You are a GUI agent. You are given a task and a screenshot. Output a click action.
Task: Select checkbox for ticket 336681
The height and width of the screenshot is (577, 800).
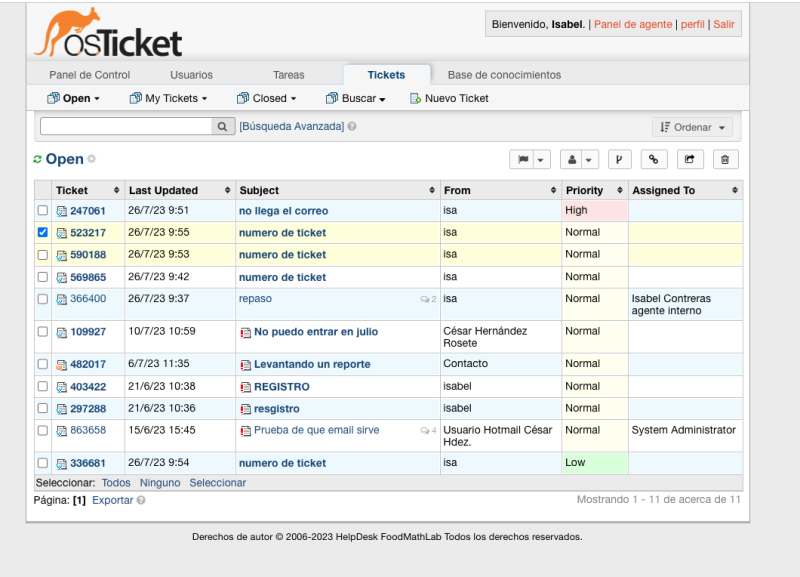(42, 463)
